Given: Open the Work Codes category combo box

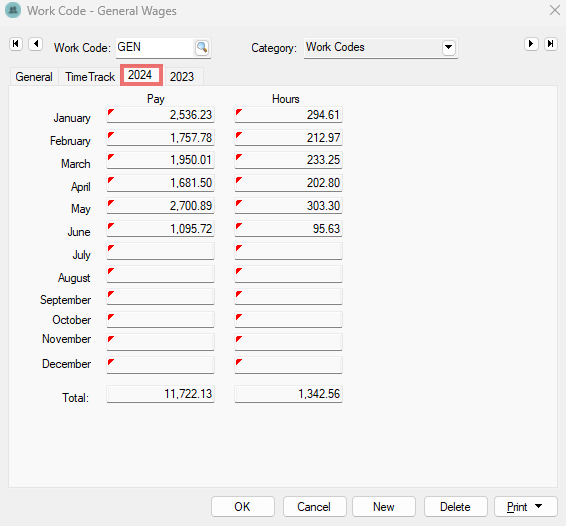Looking at the screenshot, I should tap(381, 47).
